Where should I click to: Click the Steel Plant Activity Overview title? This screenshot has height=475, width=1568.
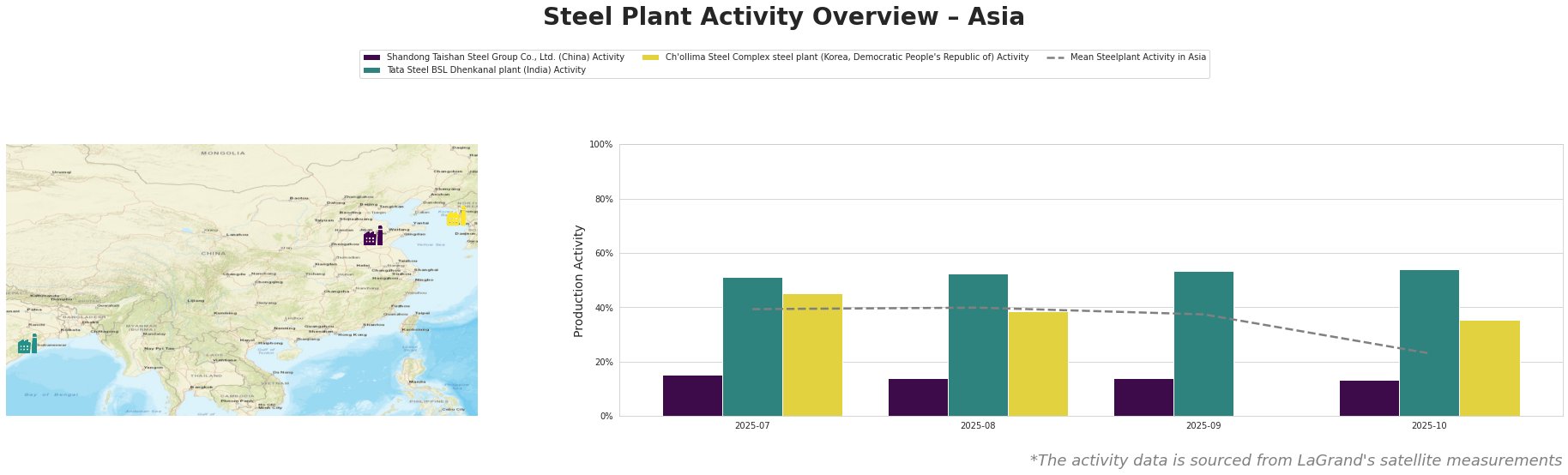click(x=783, y=17)
